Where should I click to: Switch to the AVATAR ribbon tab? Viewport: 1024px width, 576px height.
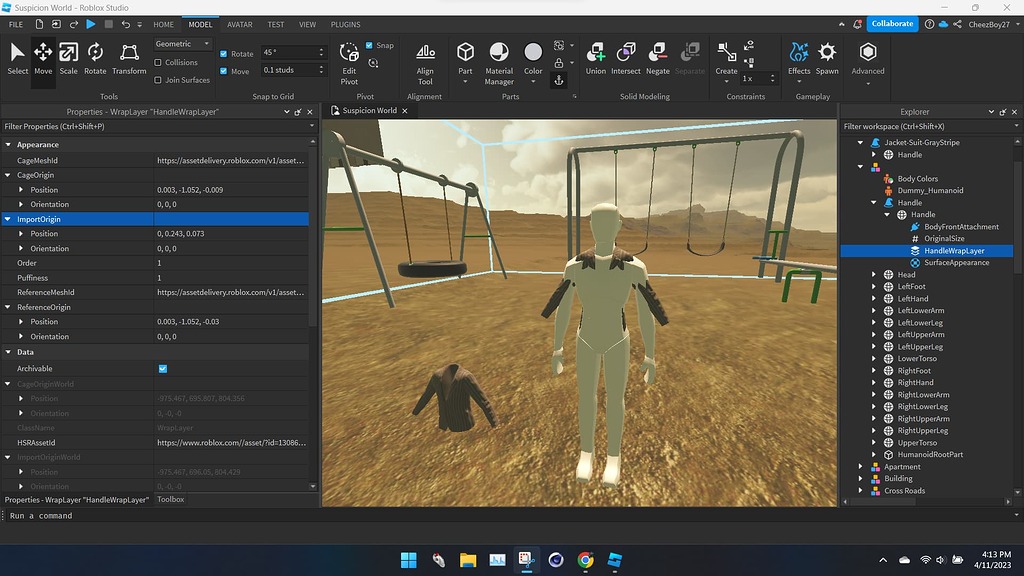coord(241,24)
